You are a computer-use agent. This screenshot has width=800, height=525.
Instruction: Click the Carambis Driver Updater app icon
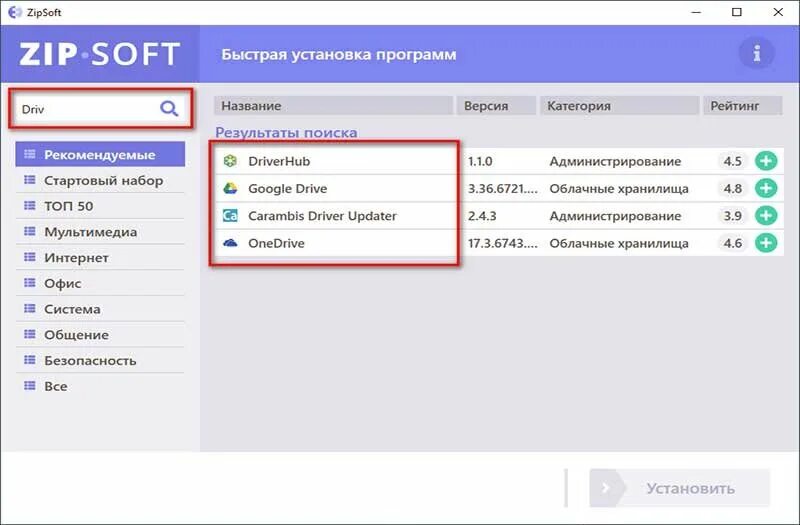(x=231, y=216)
